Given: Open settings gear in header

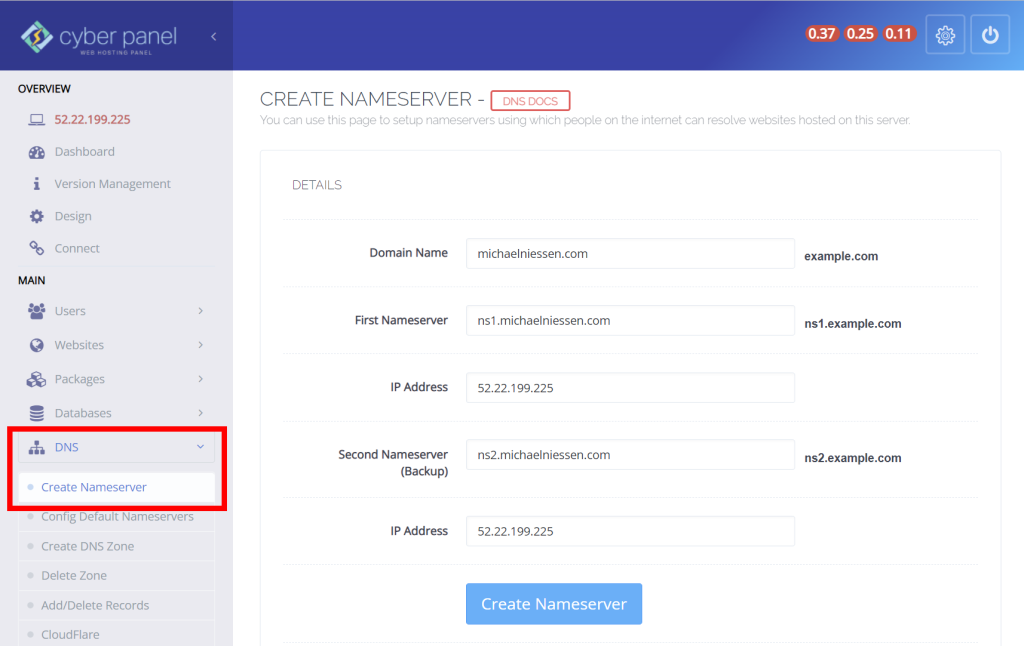Looking at the screenshot, I should click(x=945, y=35).
